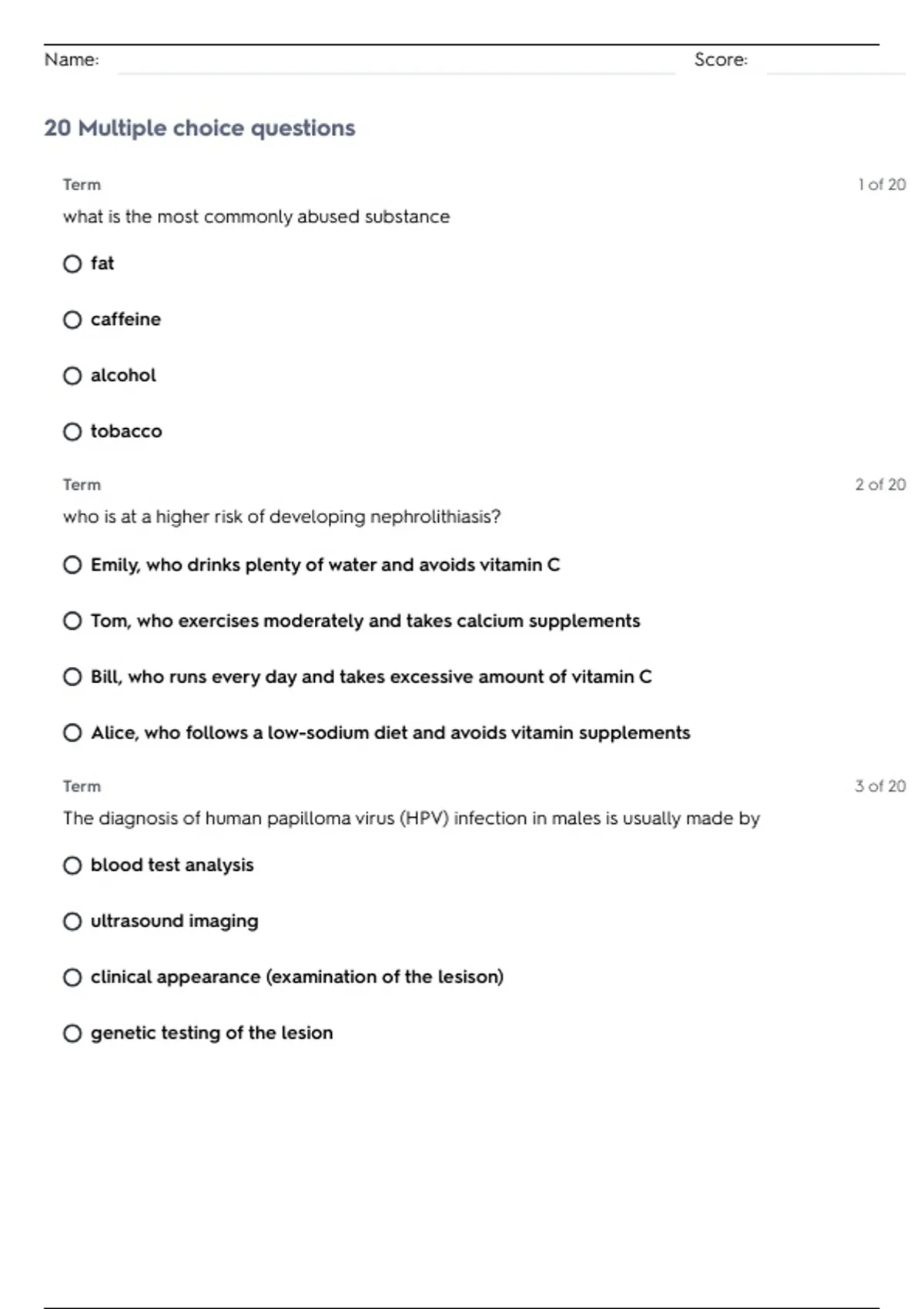The image size is (924, 1309).
Task: Select 'genetic testing of the lesion'
Action: 72,1033
